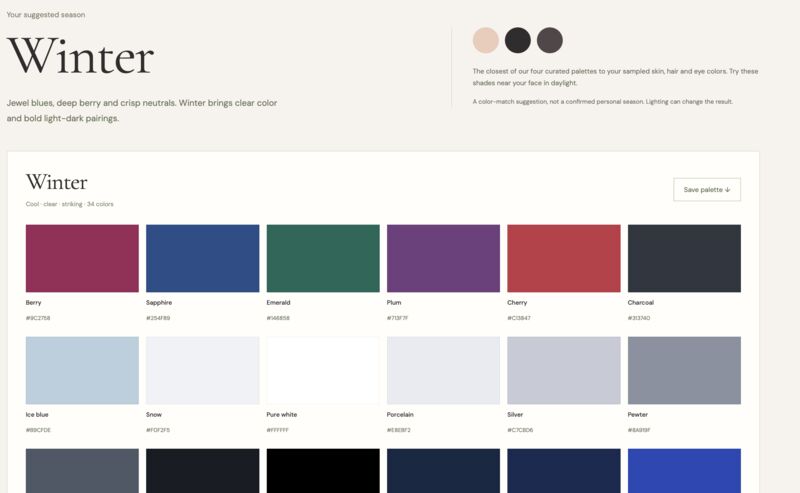Click the sampled skin tone circle
This screenshot has height=493, width=800.
click(x=486, y=40)
